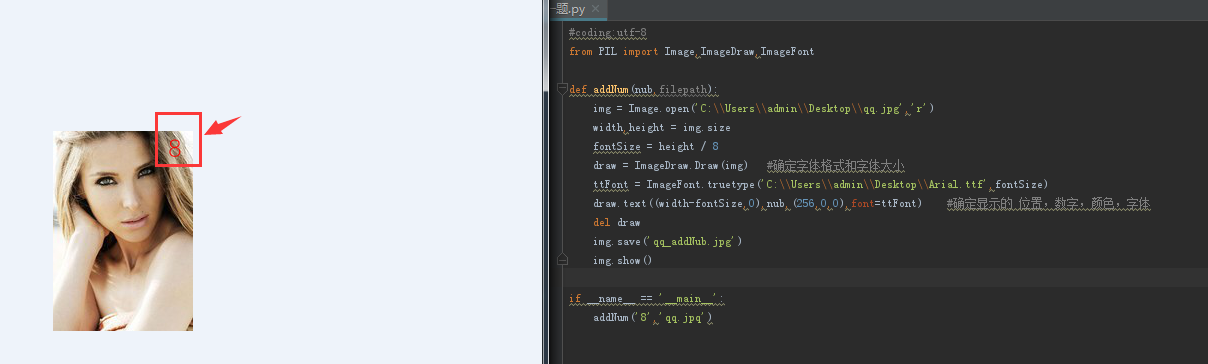
Task: Click the portrait photo with number 8
Action: click(x=123, y=230)
